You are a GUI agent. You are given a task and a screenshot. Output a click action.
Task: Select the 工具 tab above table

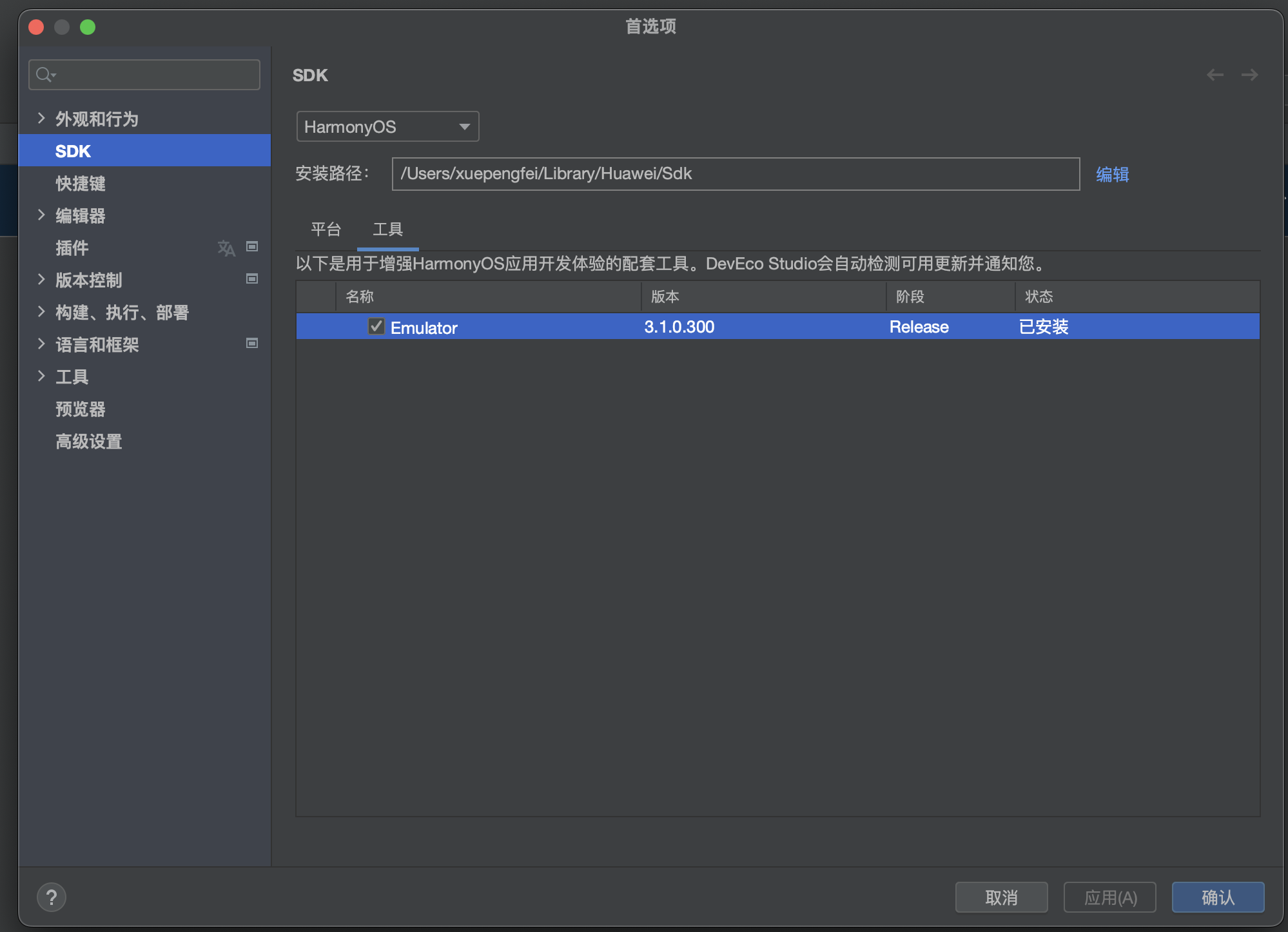(387, 229)
